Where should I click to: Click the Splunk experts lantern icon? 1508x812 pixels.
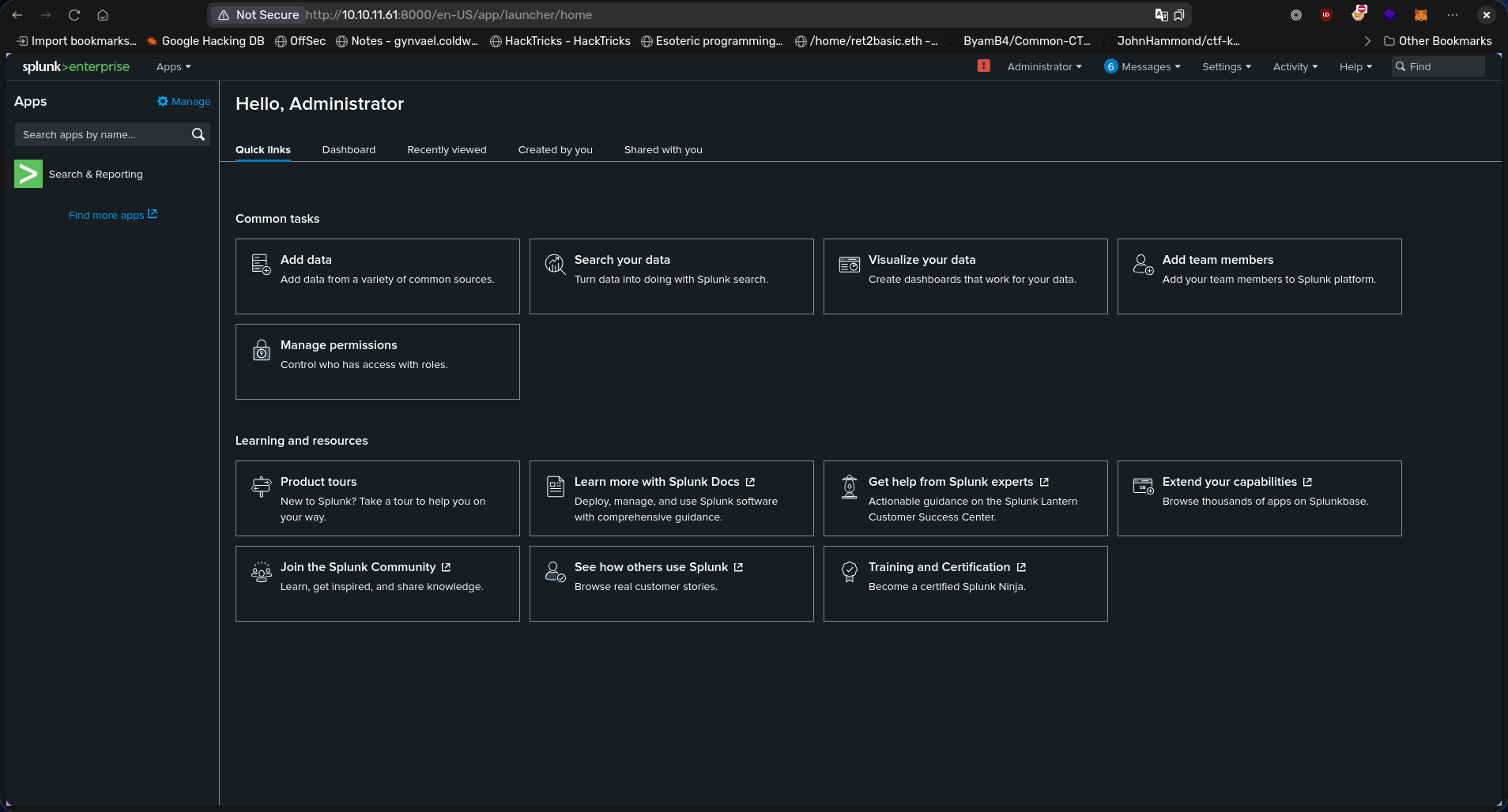(x=850, y=487)
